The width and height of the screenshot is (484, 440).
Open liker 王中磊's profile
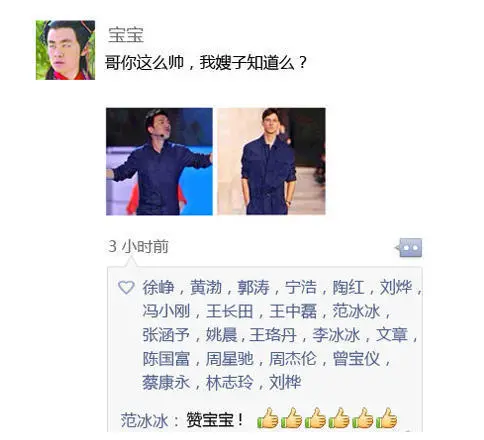point(293,311)
